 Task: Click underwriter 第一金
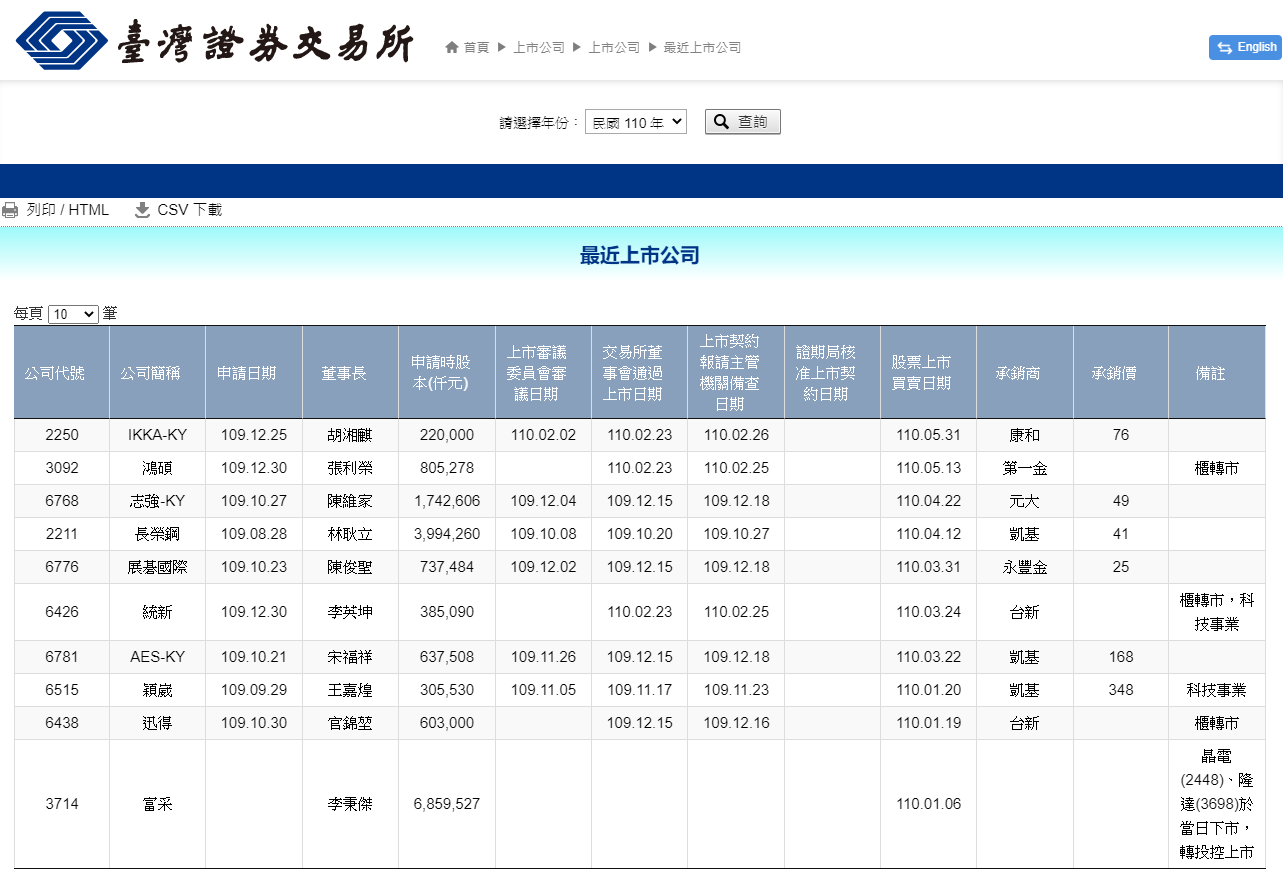(1025, 468)
